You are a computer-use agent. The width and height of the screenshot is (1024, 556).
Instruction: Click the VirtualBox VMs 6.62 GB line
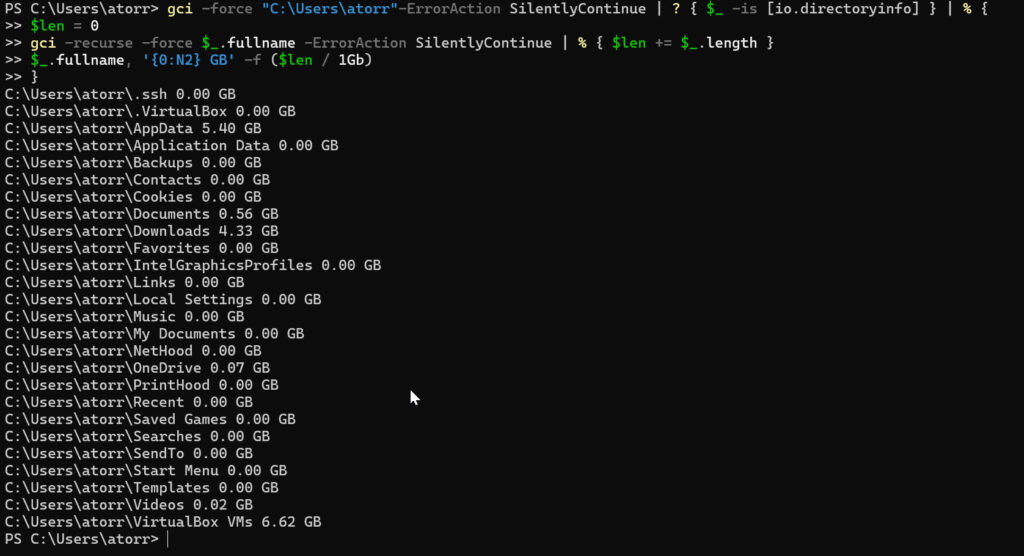[x=163, y=521]
